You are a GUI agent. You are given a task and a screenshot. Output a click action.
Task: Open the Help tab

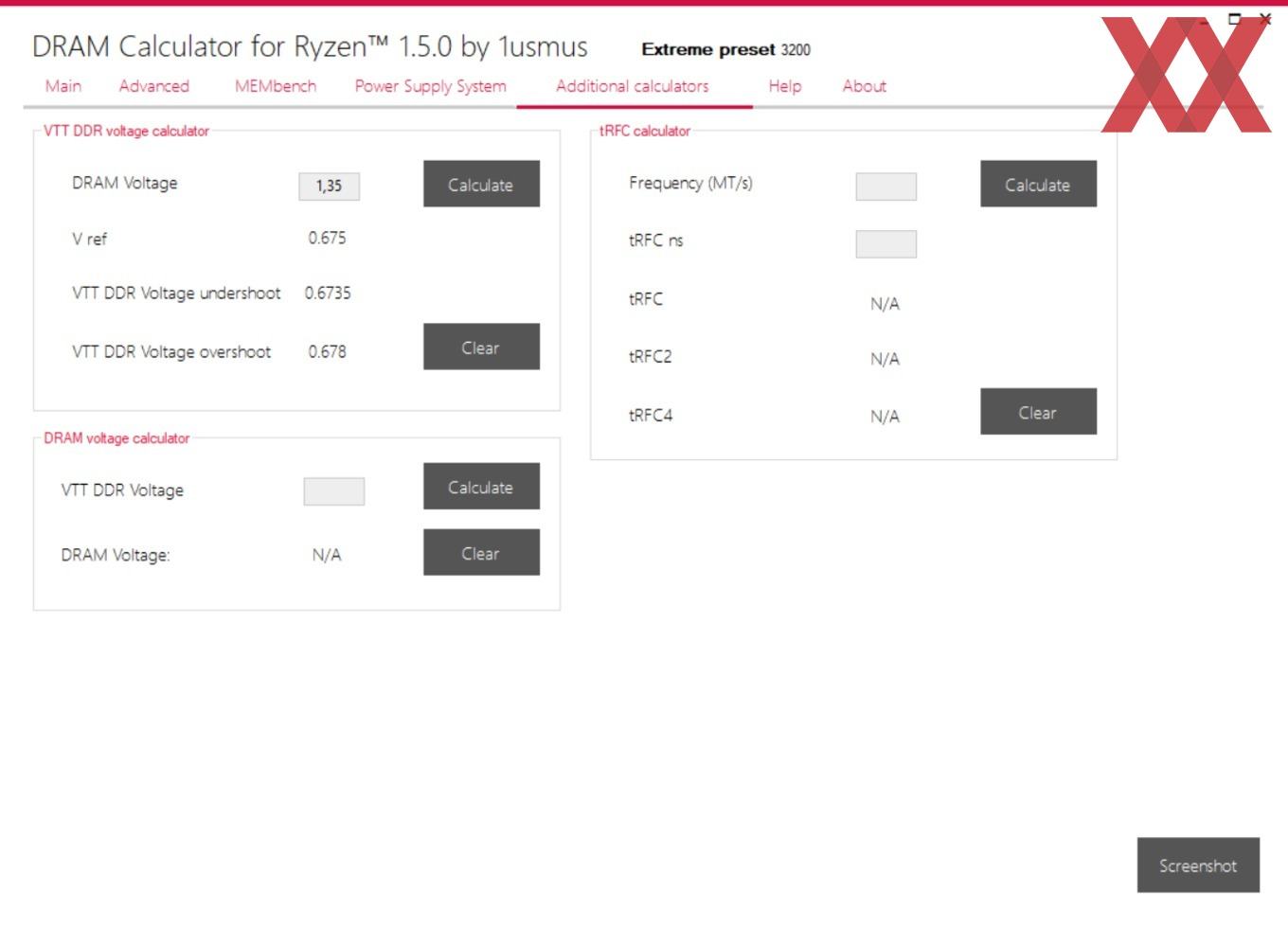pyautogui.click(x=785, y=86)
